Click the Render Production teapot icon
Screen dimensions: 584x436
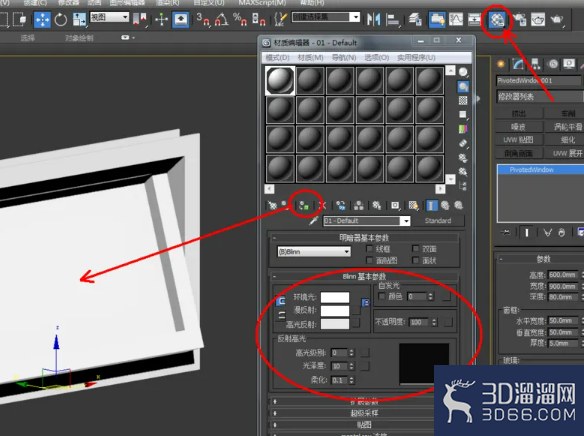point(557,19)
